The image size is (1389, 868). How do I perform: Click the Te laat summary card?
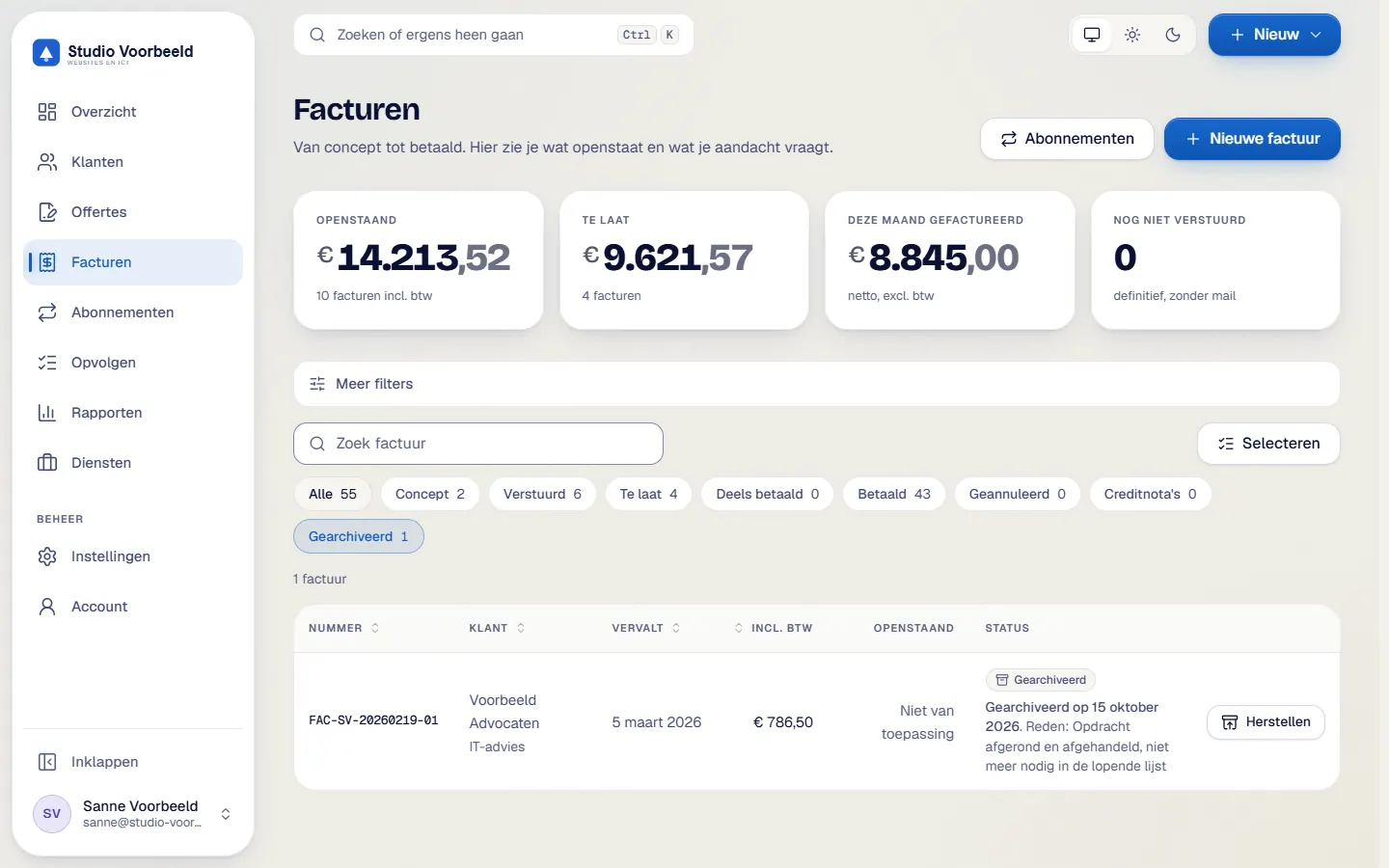click(684, 260)
